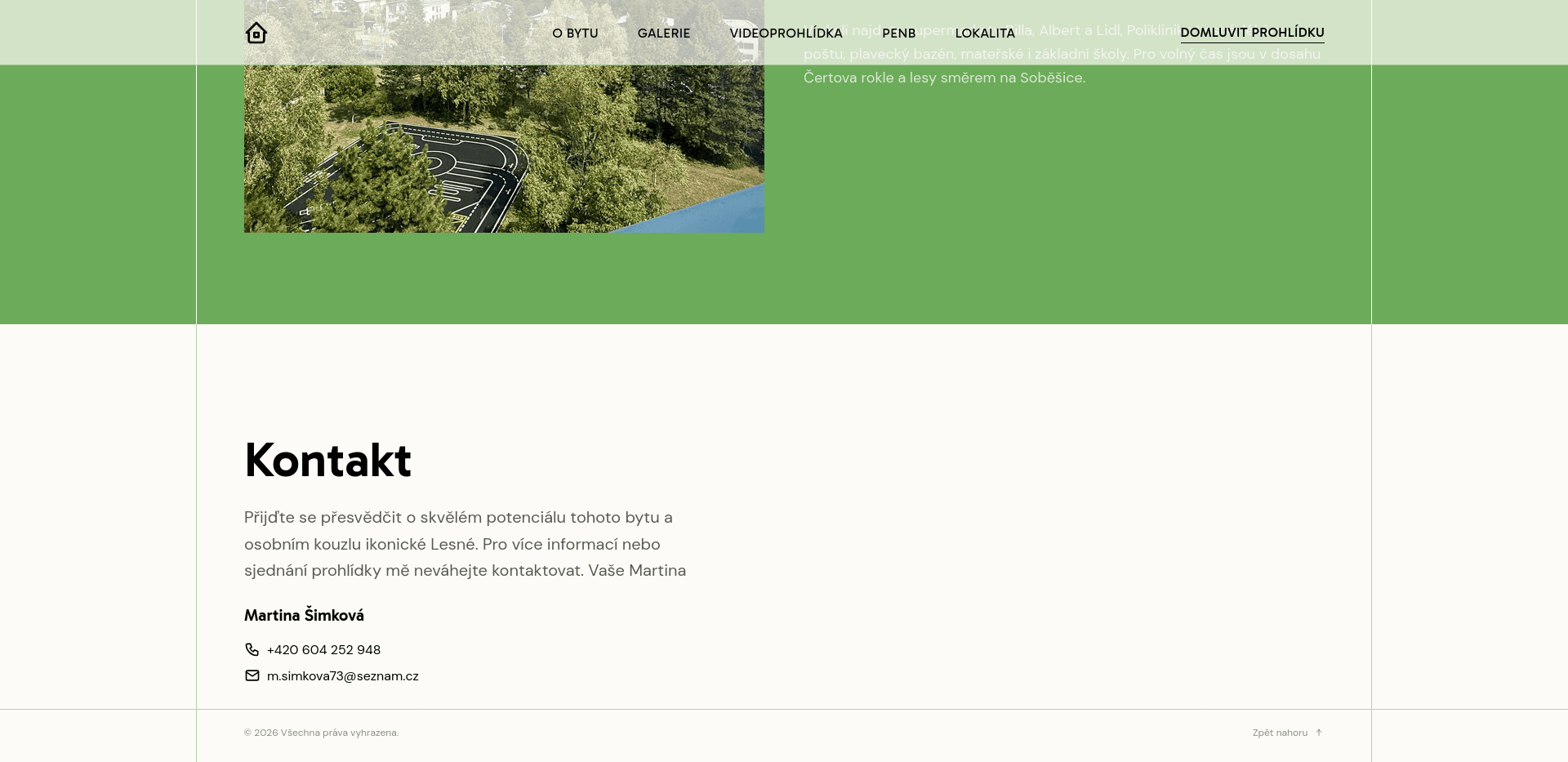Open VIDEOPROHLÍDKA in the navigation
Screen dimensions: 1568x762
[x=786, y=33]
